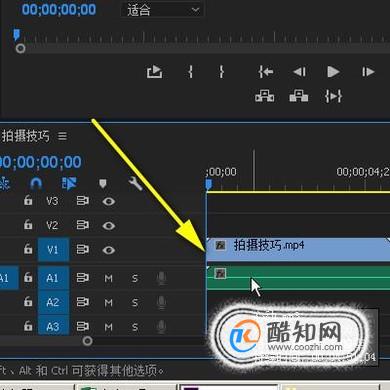This screenshot has height=390, width=390.
Task: Click timeline playhead marker
Action: 209,184
